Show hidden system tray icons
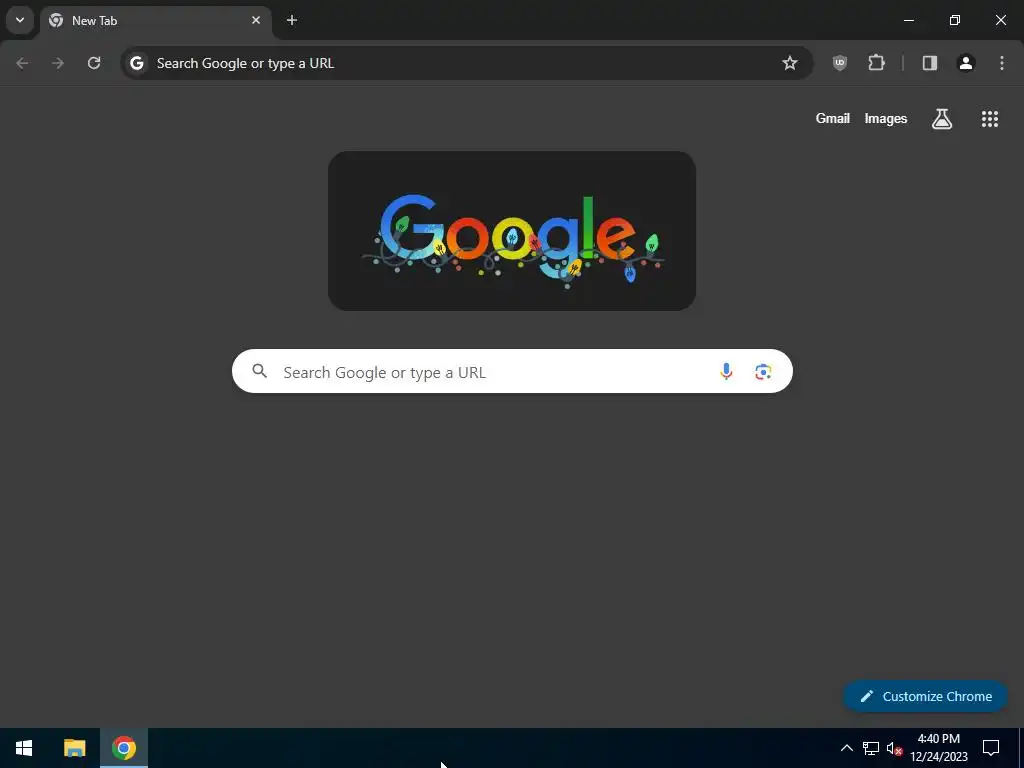This screenshot has width=1024, height=768. pos(846,748)
